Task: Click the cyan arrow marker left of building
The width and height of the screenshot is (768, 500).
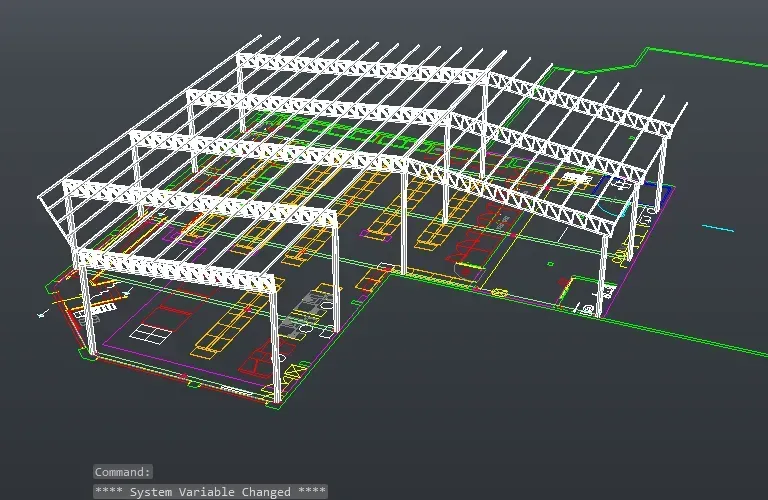Action: [x=43, y=314]
